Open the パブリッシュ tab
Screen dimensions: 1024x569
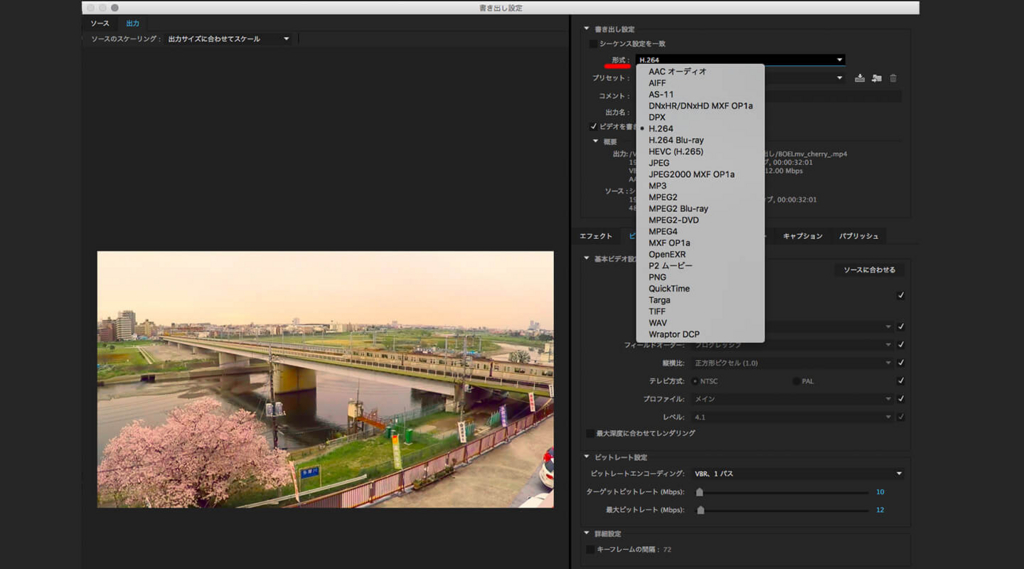tap(858, 236)
